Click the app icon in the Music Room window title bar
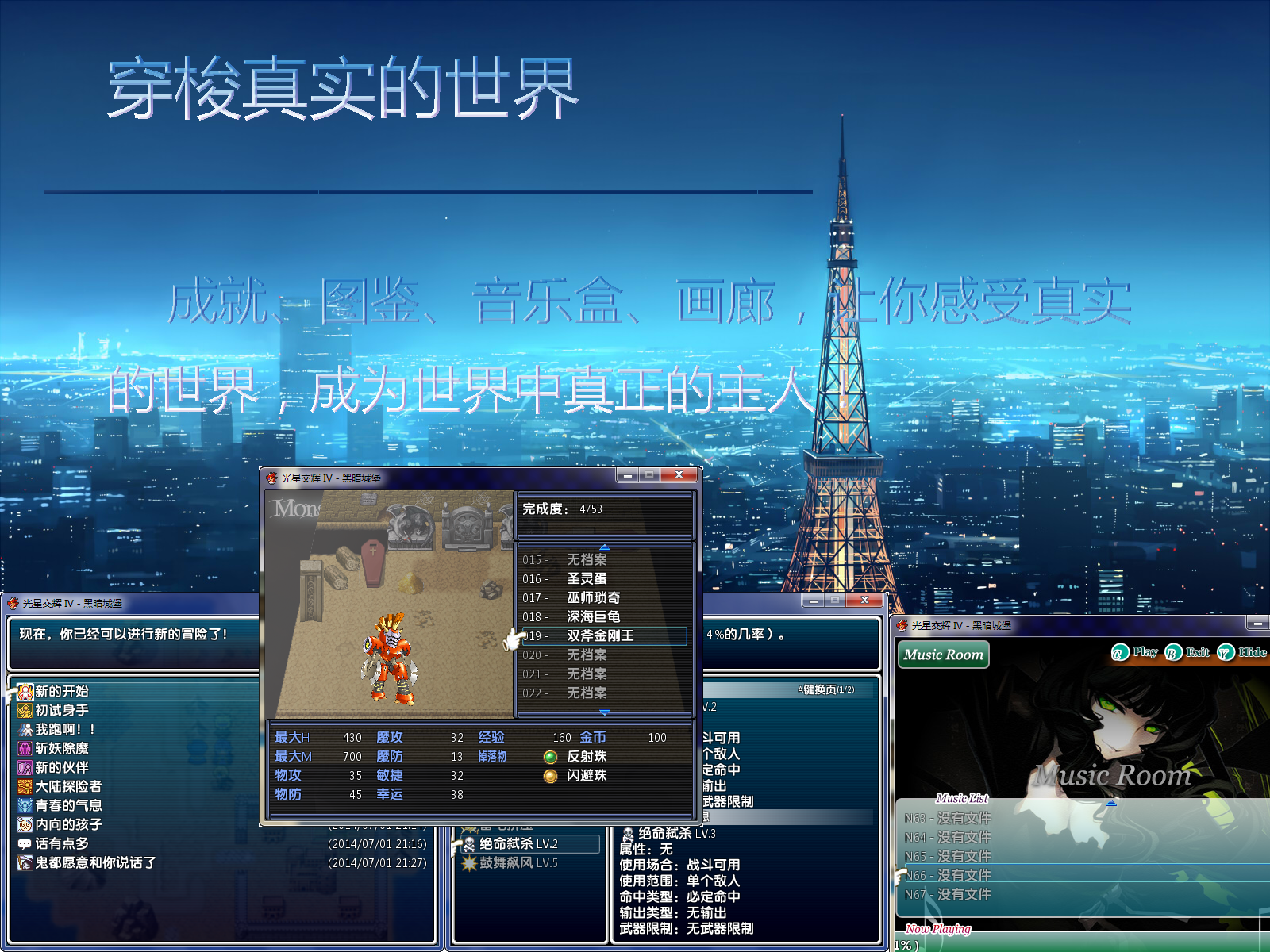The width and height of the screenshot is (1270, 952). [902, 625]
